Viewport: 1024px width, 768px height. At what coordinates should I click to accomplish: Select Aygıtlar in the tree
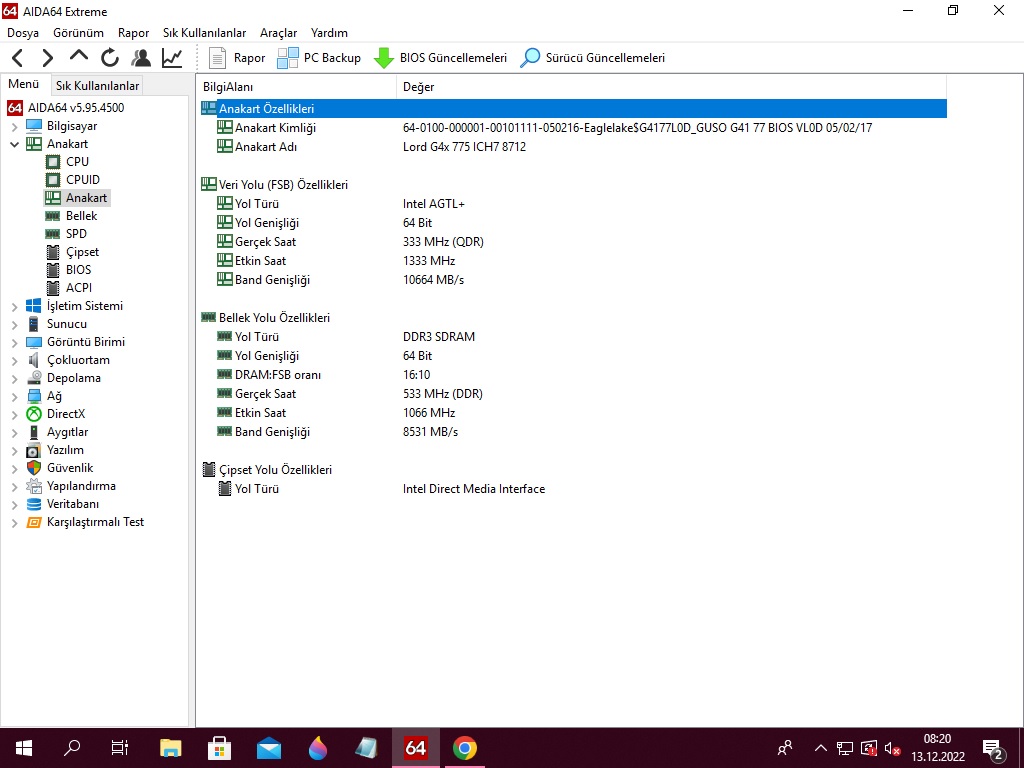pos(67,432)
